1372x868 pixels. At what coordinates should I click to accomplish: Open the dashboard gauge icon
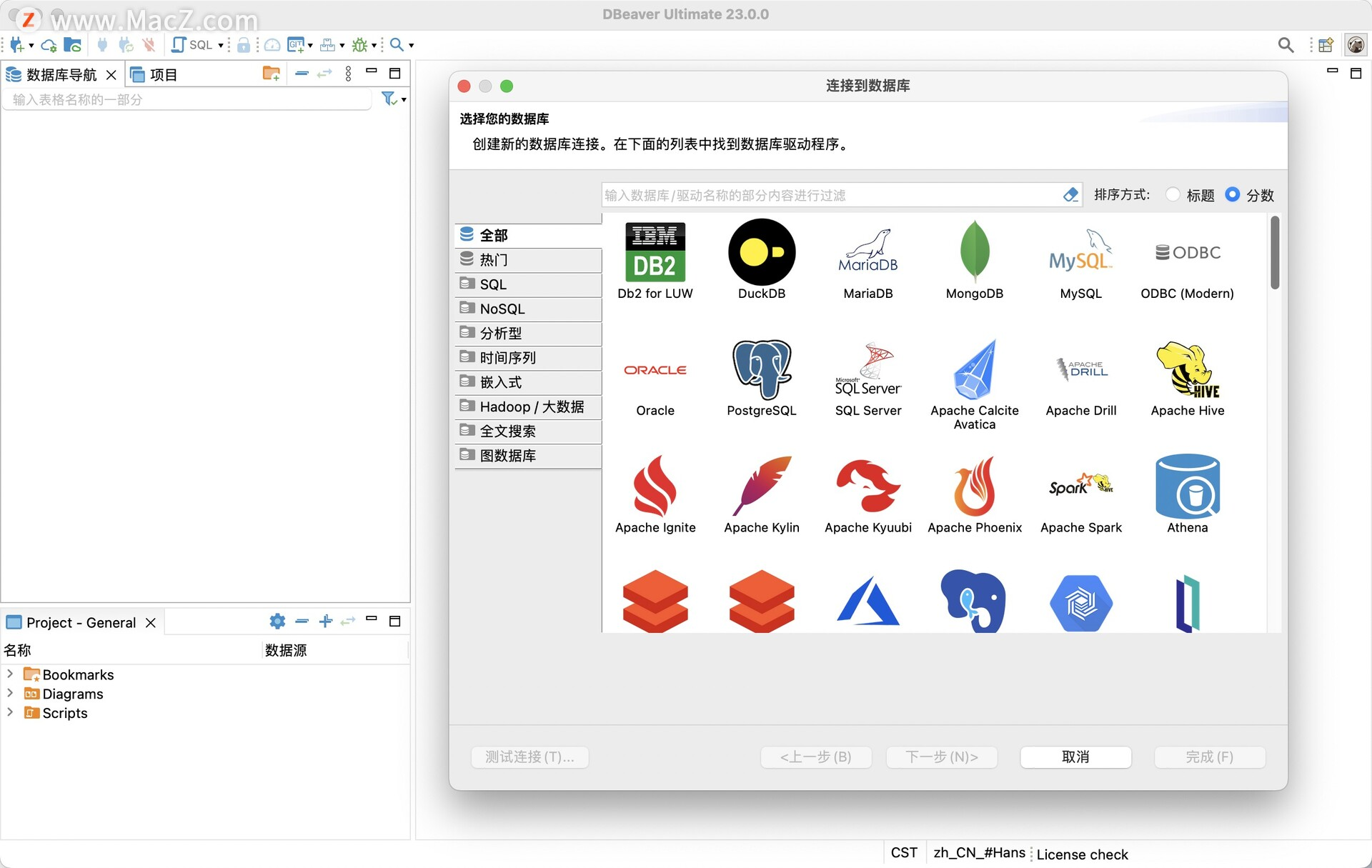tap(272, 45)
